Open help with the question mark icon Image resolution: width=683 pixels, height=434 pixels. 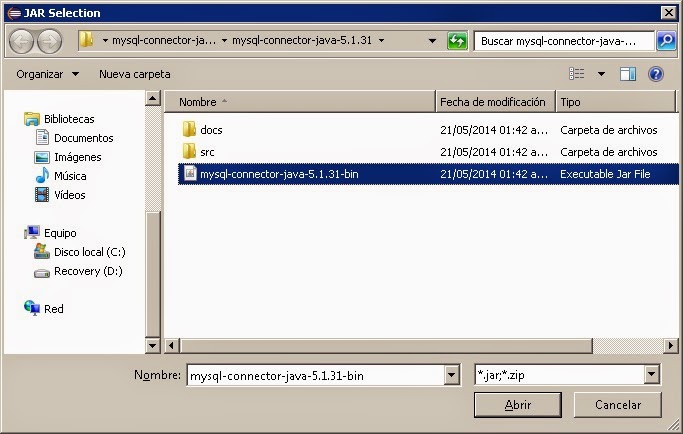tap(656, 74)
